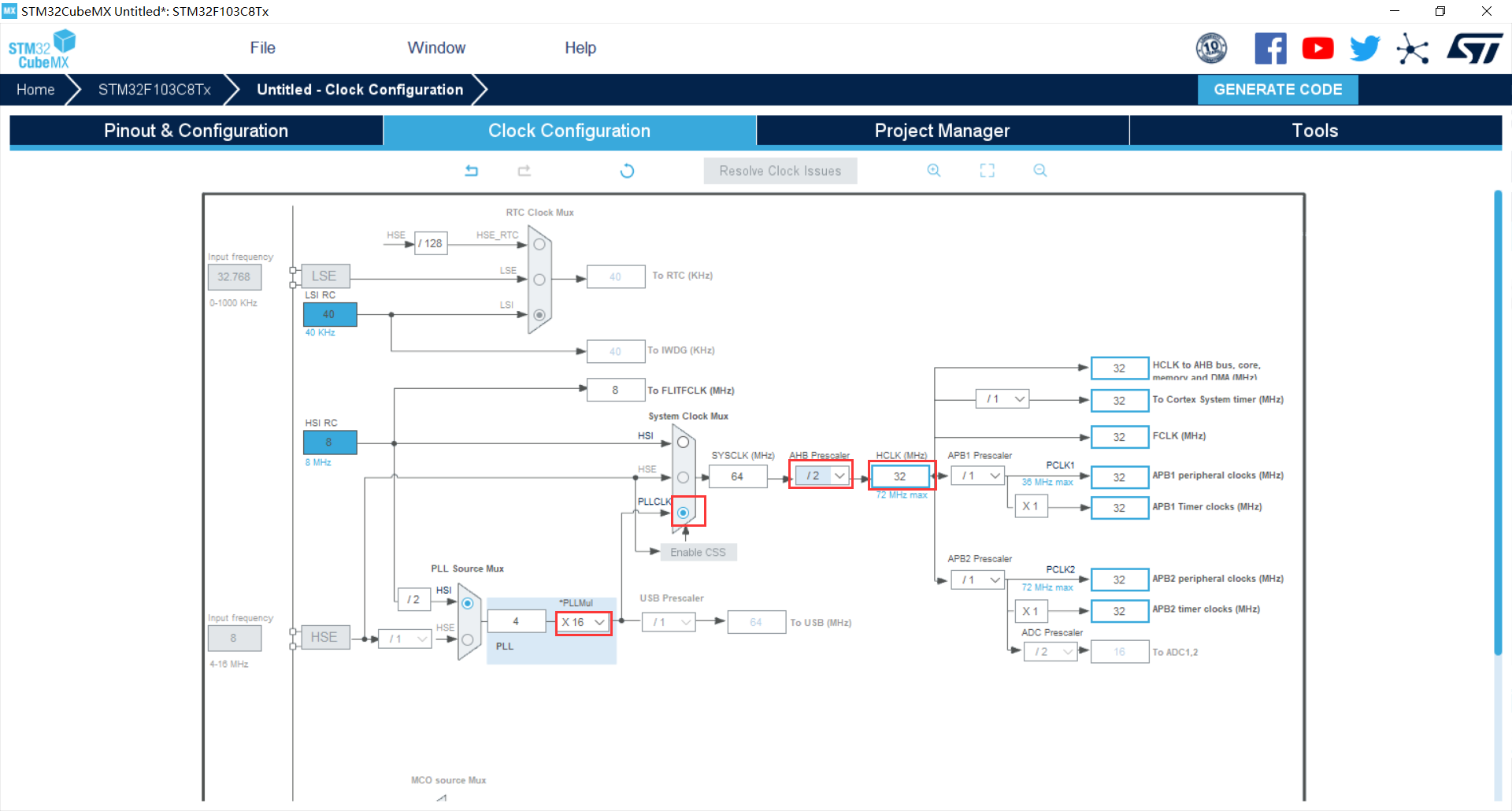Viewport: 1512px width, 811px height.
Task: Click the HSI RC 8 block
Action: tap(330, 443)
